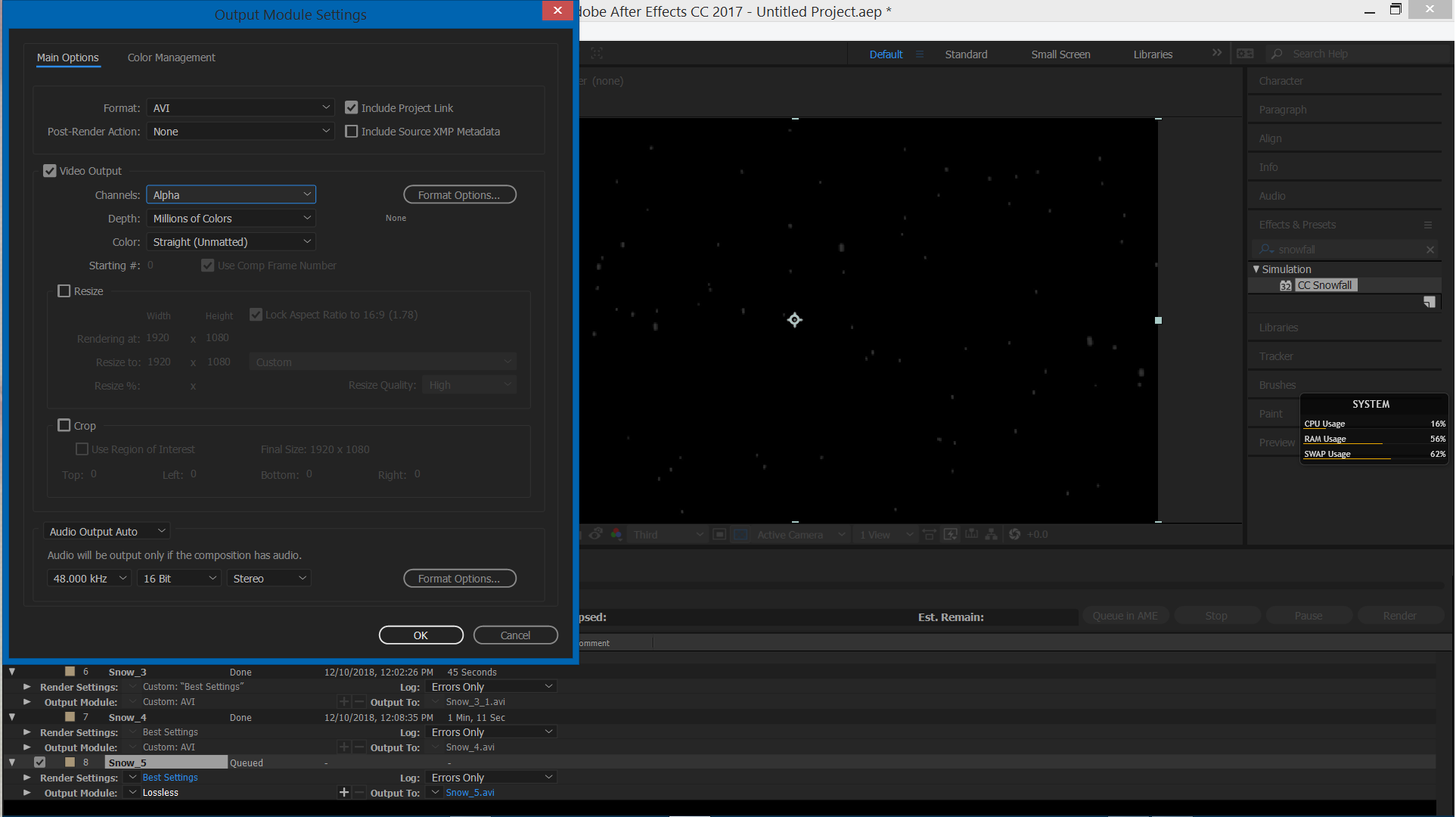Click the OK button in the Output Module Settings dialog
Screen dimensions: 1456x817
(421, 635)
